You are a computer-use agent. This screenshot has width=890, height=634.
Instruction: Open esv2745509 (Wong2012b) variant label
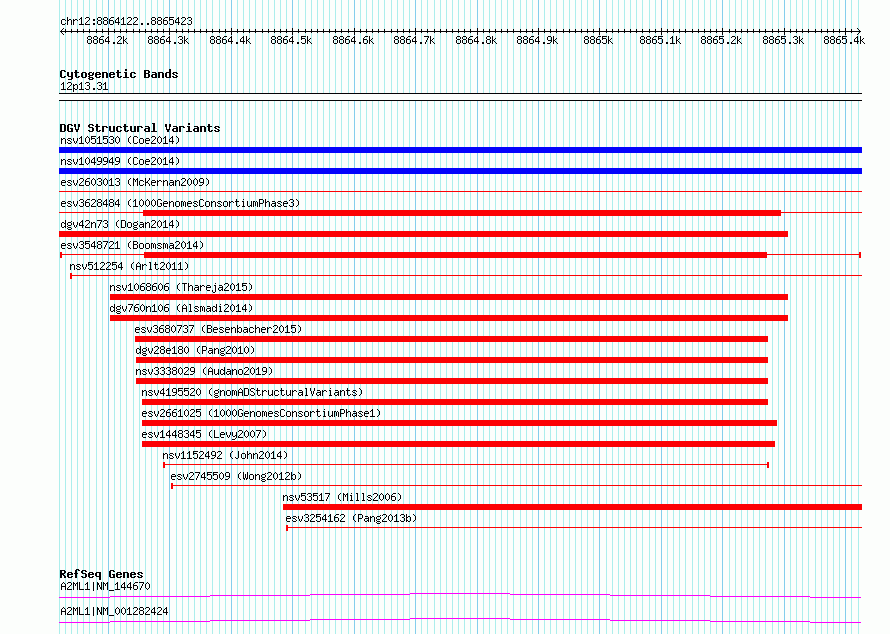pos(236,476)
